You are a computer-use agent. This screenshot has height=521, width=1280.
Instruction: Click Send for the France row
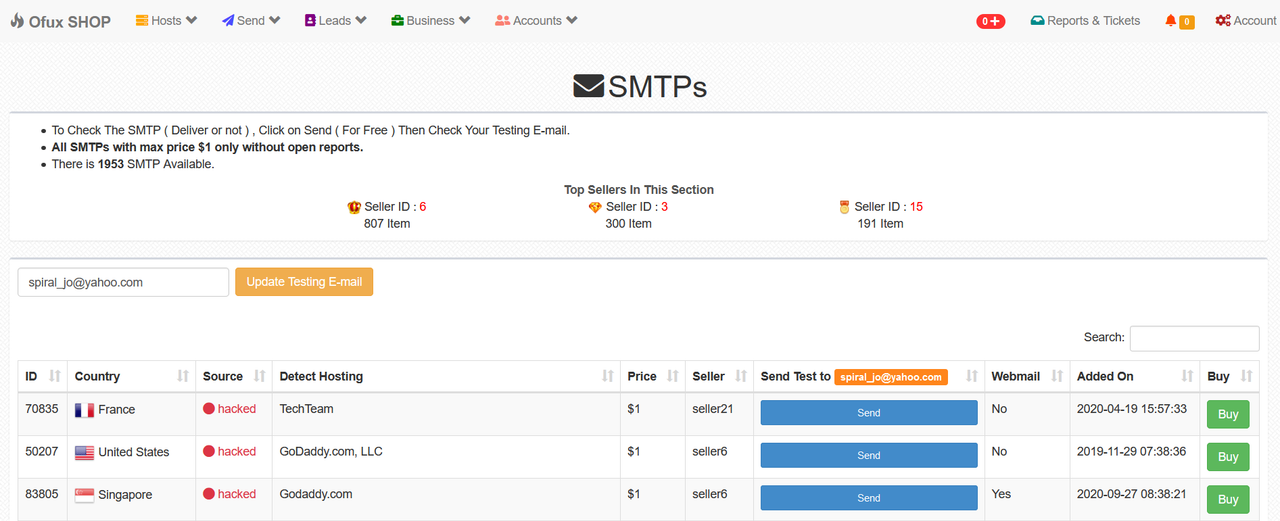[869, 413]
